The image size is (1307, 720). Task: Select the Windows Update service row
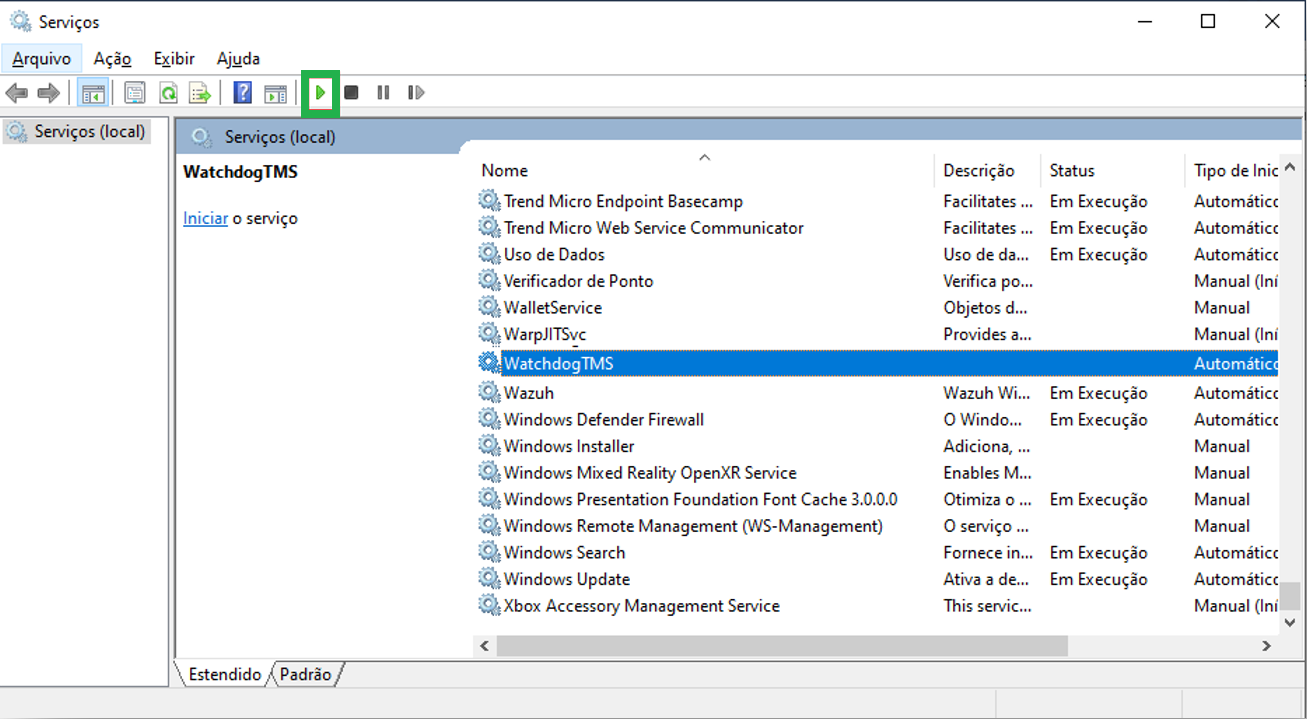click(x=566, y=579)
